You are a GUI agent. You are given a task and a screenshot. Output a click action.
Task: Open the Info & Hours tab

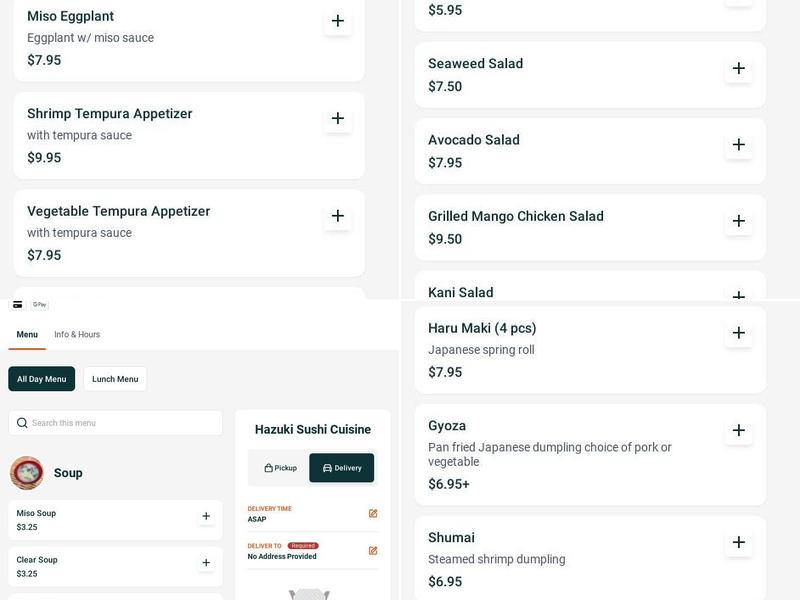[x=77, y=335]
